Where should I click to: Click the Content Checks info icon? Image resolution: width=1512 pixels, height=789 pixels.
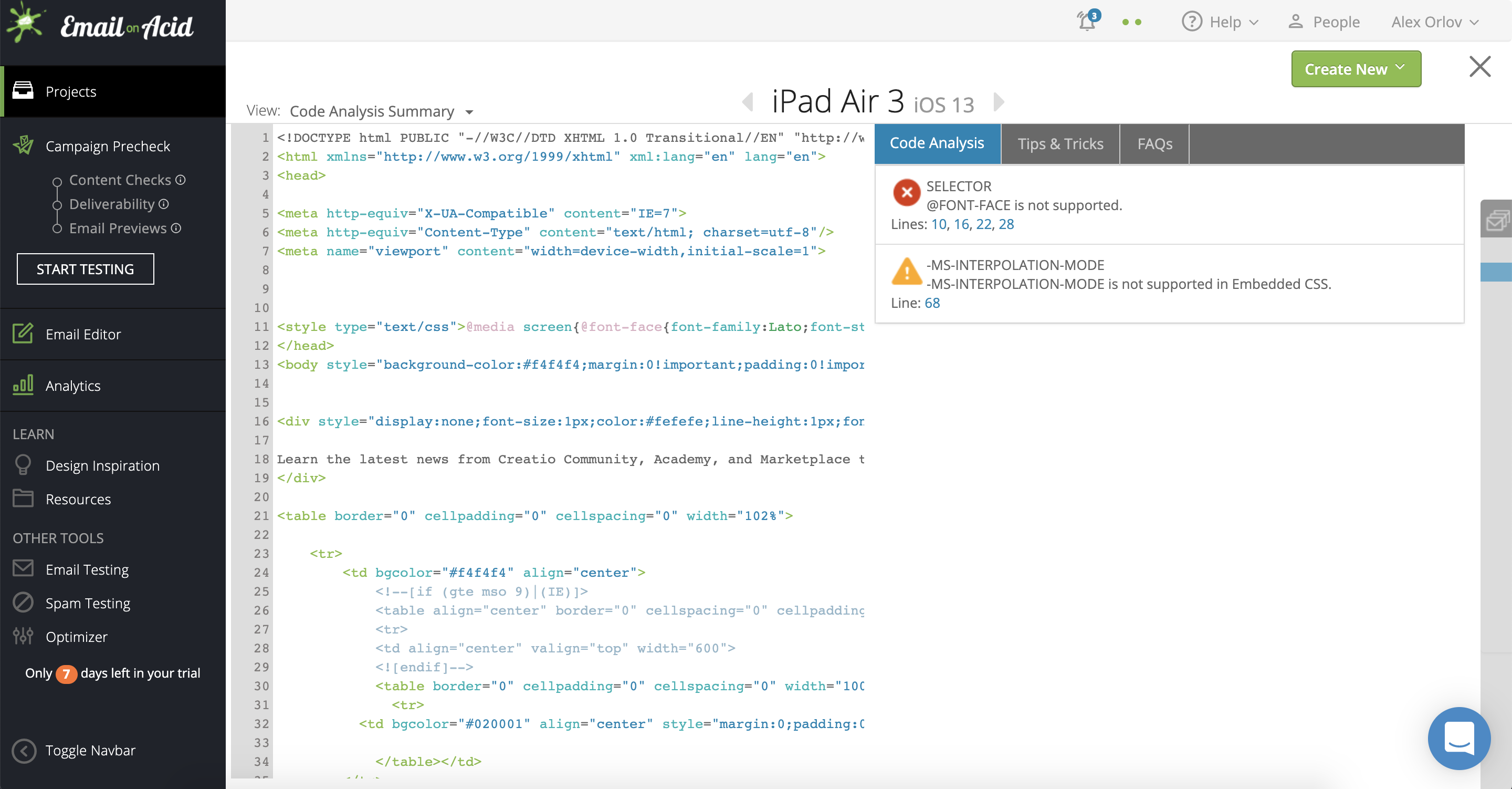[181, 180]
